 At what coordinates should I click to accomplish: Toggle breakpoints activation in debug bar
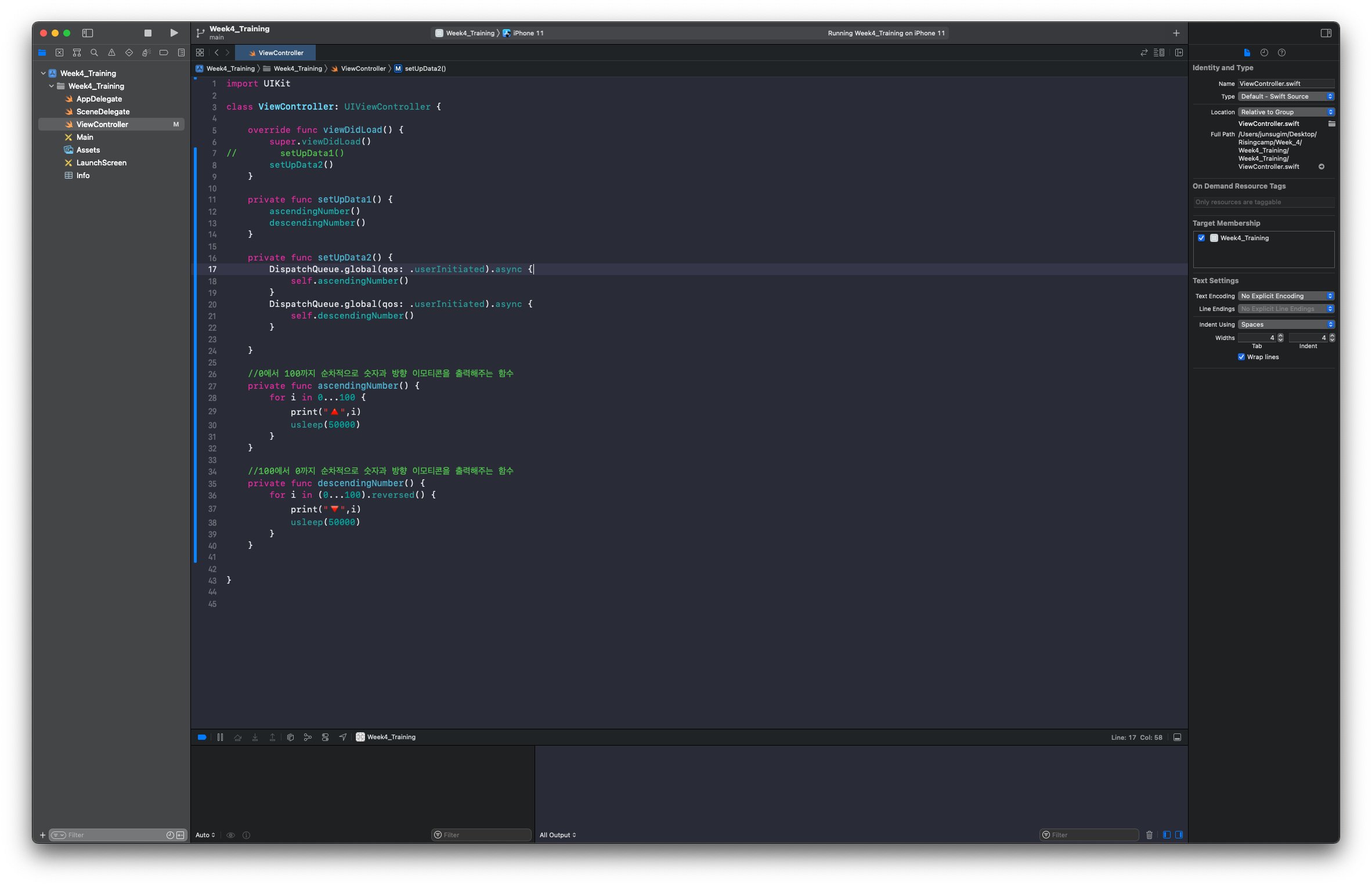coord(201,737)
